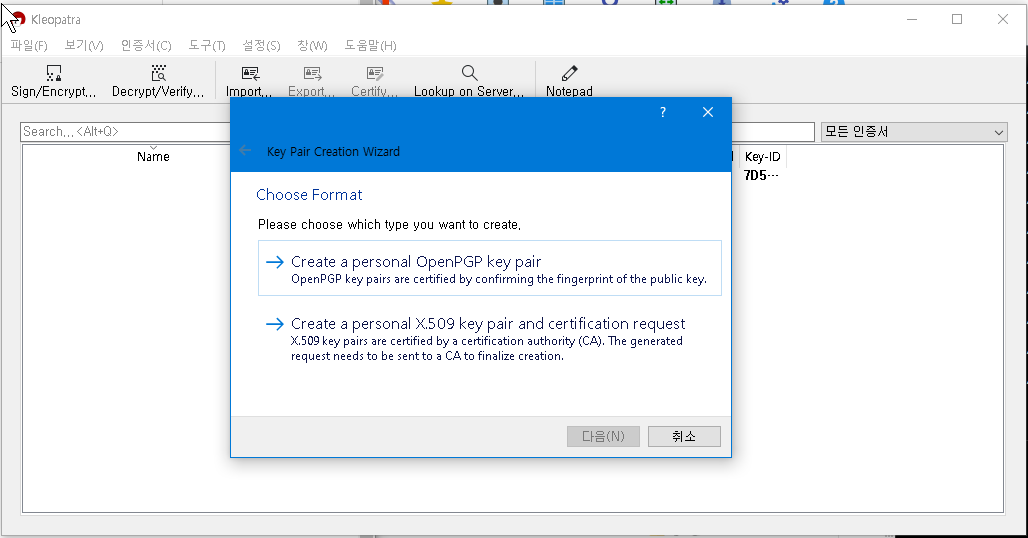1028x538 pixels.
Task: Maximize the Kleopatra window
Action: pos(957,19)
